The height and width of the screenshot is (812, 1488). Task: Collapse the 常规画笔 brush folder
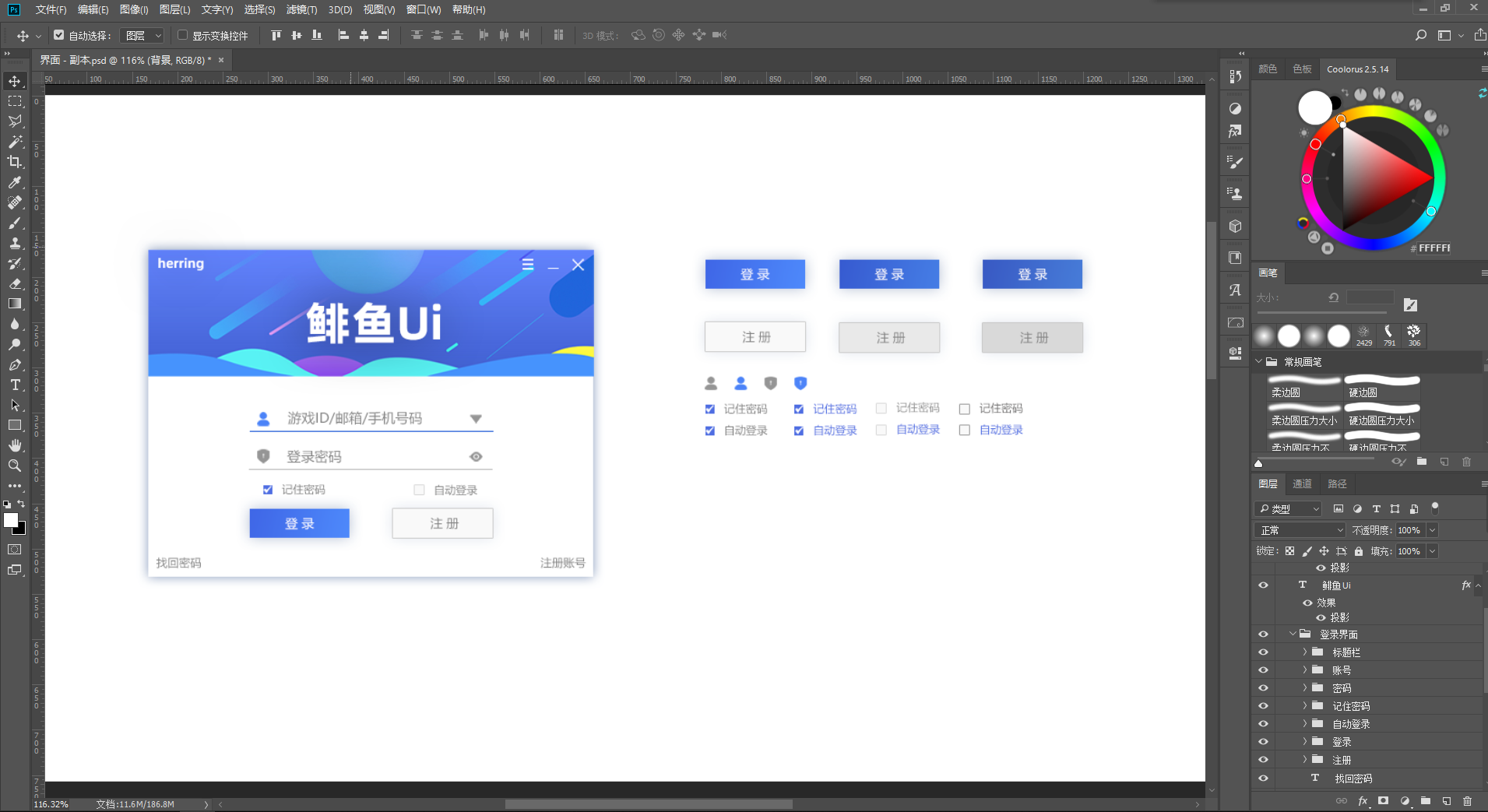tap(1259, 361)
